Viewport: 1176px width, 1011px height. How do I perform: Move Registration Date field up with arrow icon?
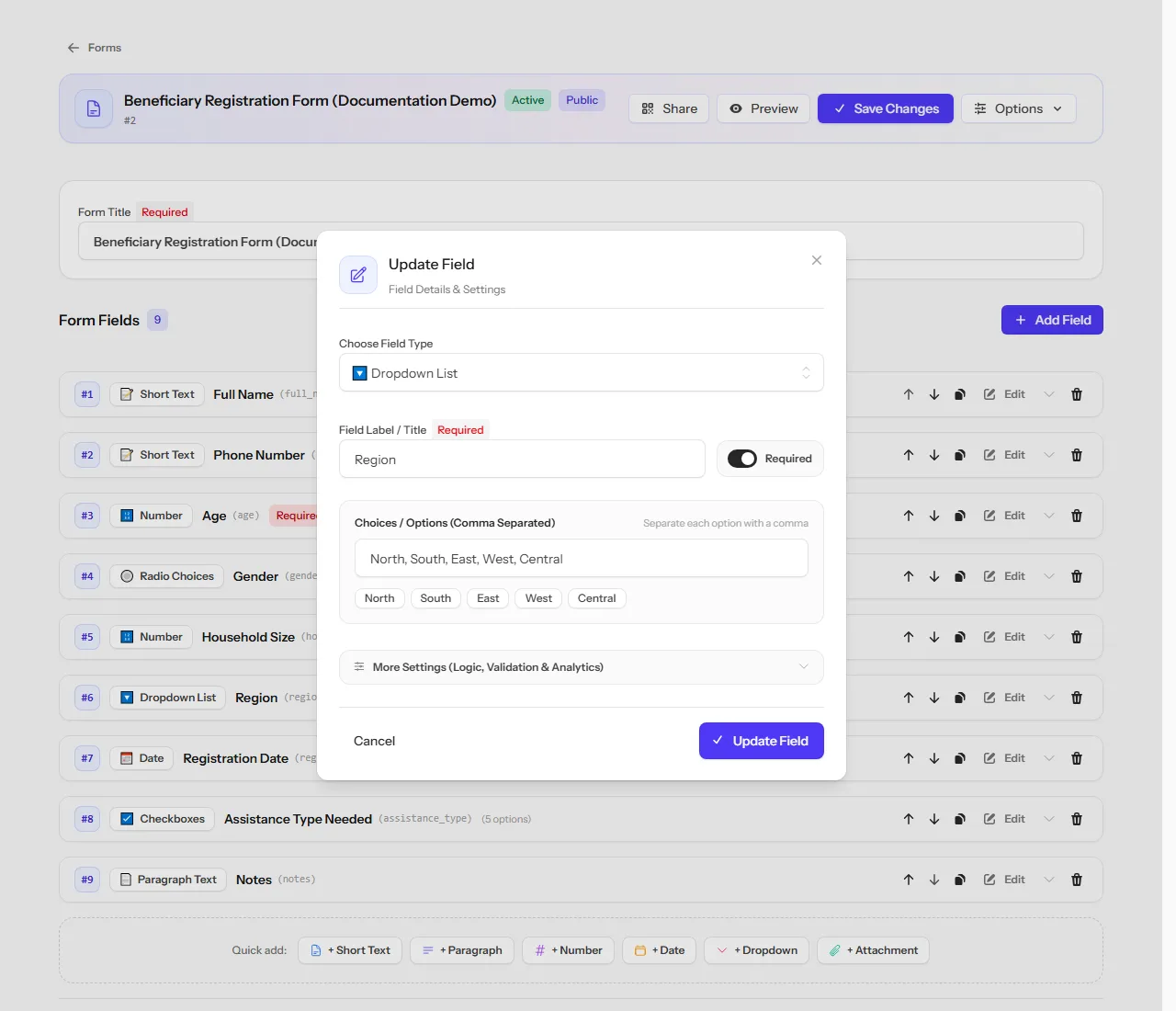coord(909,758)
